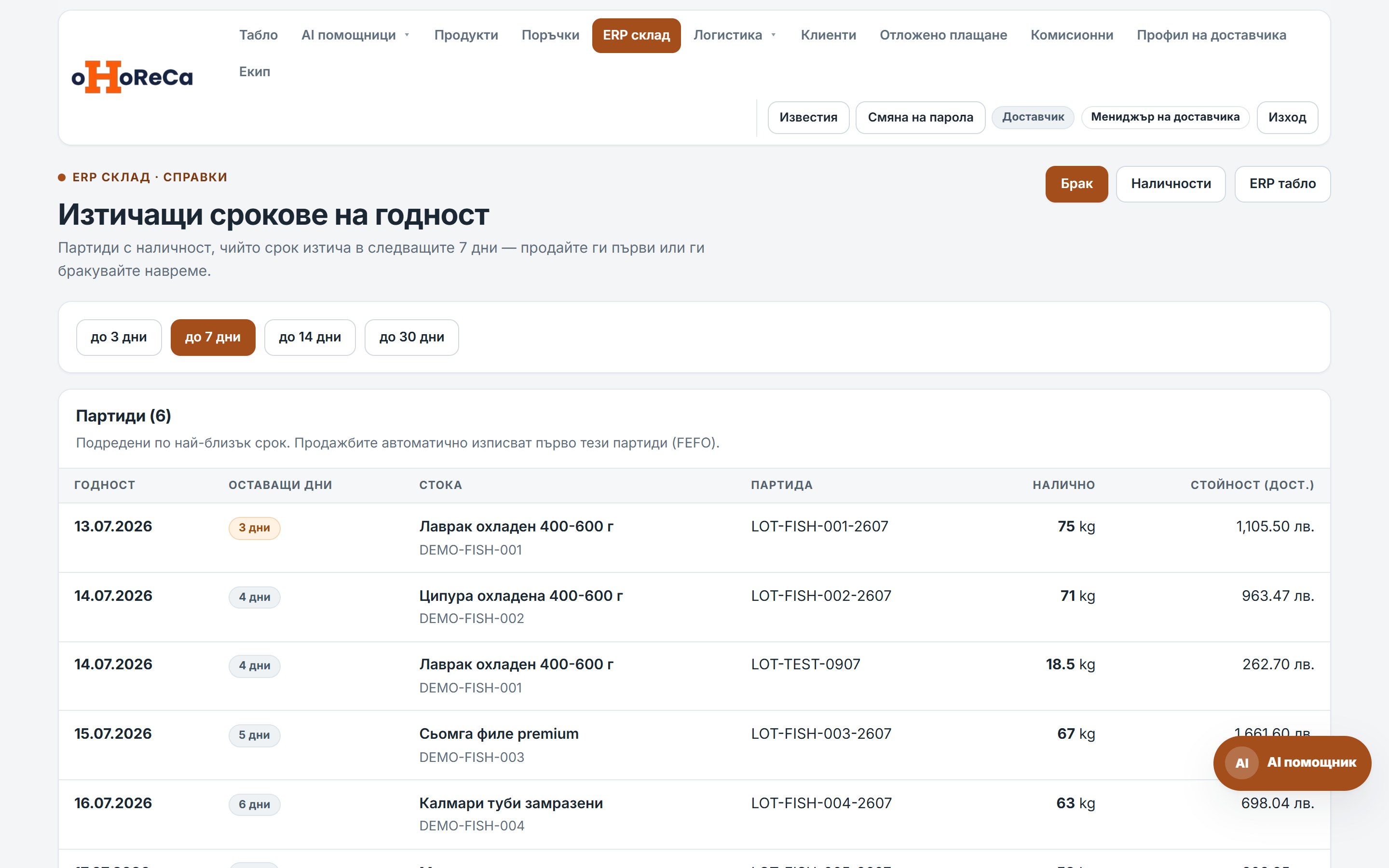Open the AI помощник chat bubble
Image resolution: width=1389 pixels, height=868 pixels.
tap(1292, 762)
